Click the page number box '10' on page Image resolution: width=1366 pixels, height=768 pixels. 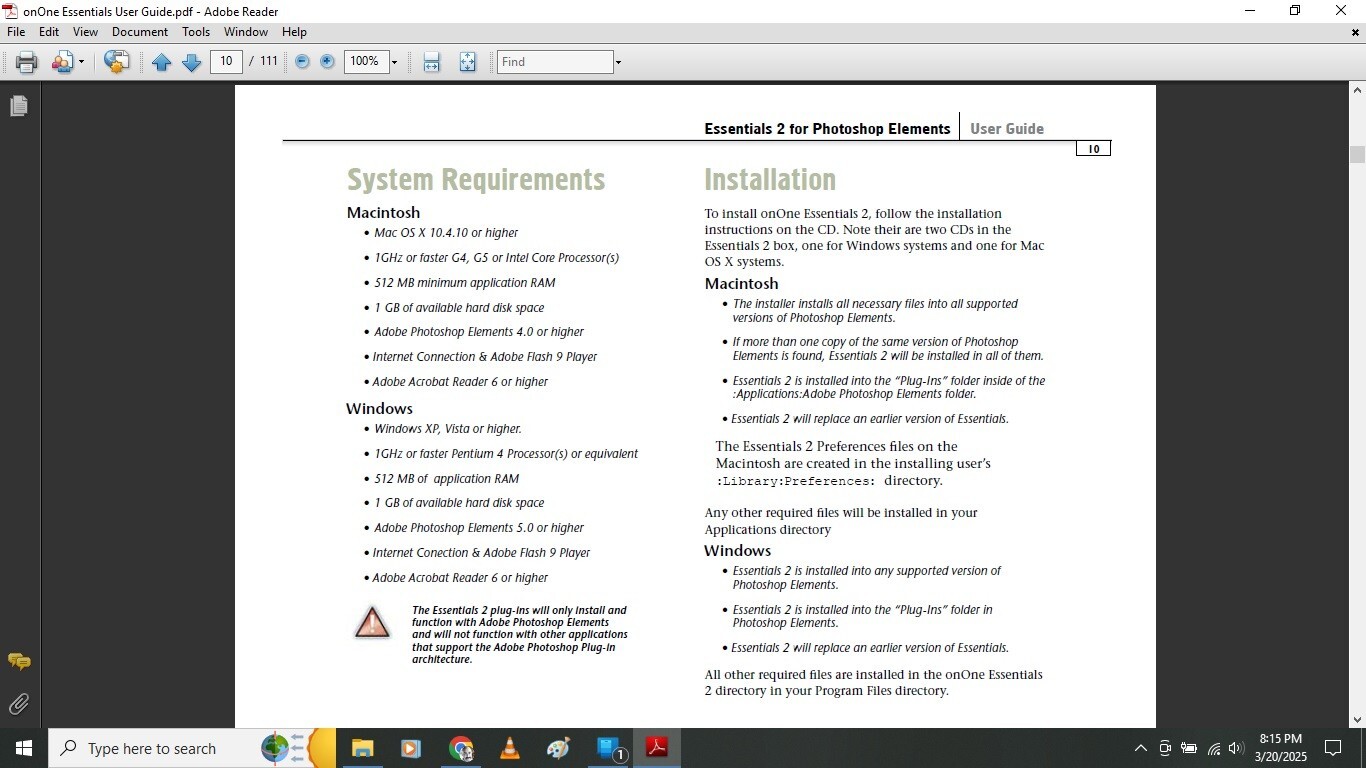click(1093, 149)
